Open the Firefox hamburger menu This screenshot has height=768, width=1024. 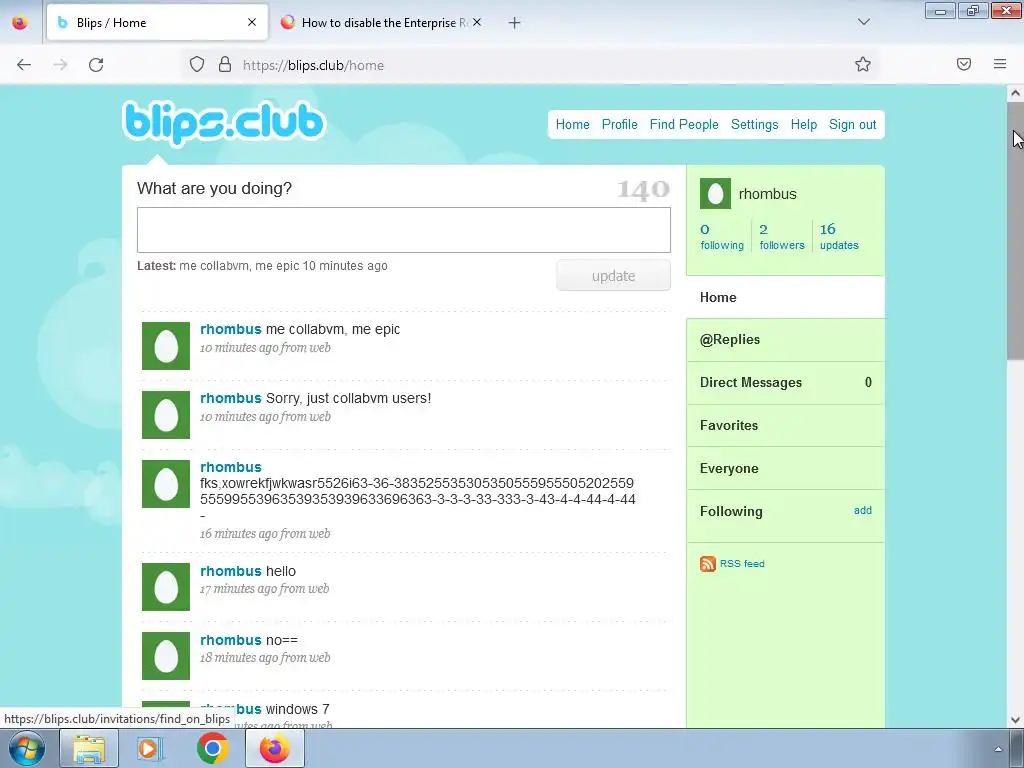coord(1000,64)
